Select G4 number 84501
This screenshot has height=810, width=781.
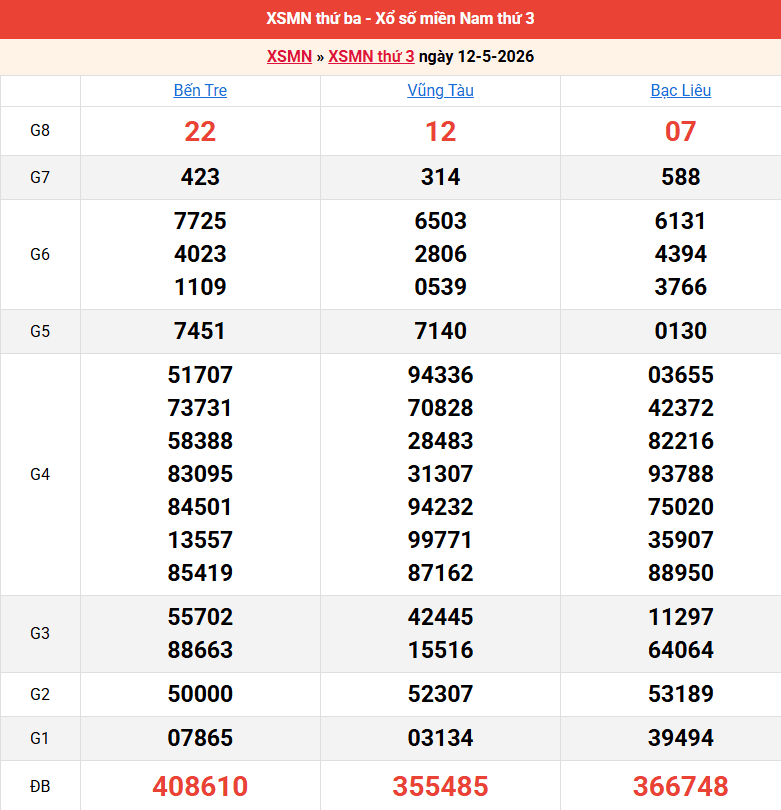(200, 507)
